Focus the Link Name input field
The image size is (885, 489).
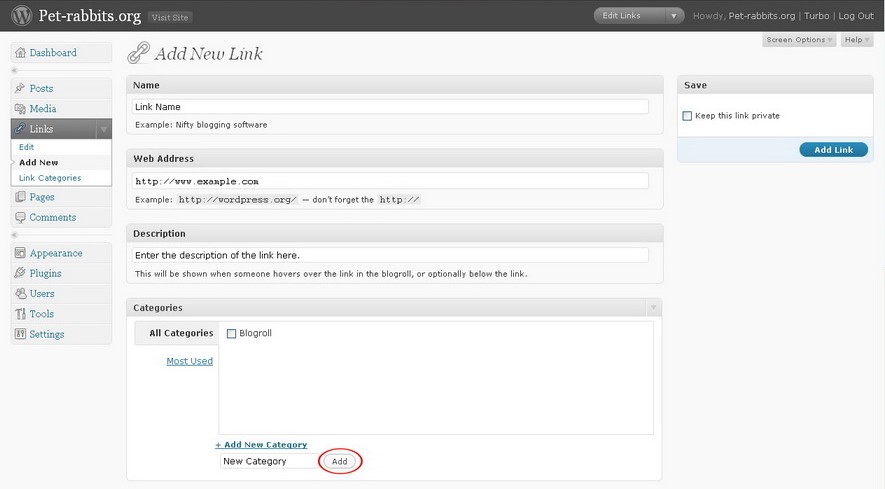[x=390, y=107]
